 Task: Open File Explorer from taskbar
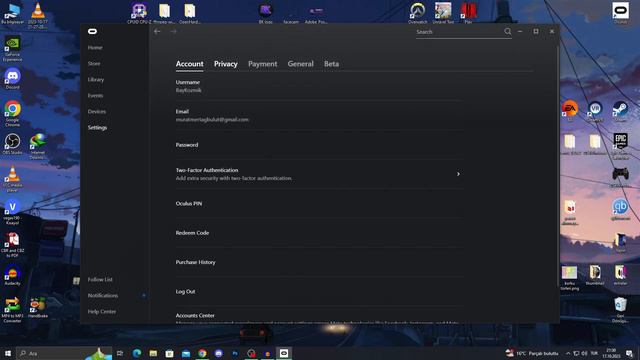click(153, 353)
